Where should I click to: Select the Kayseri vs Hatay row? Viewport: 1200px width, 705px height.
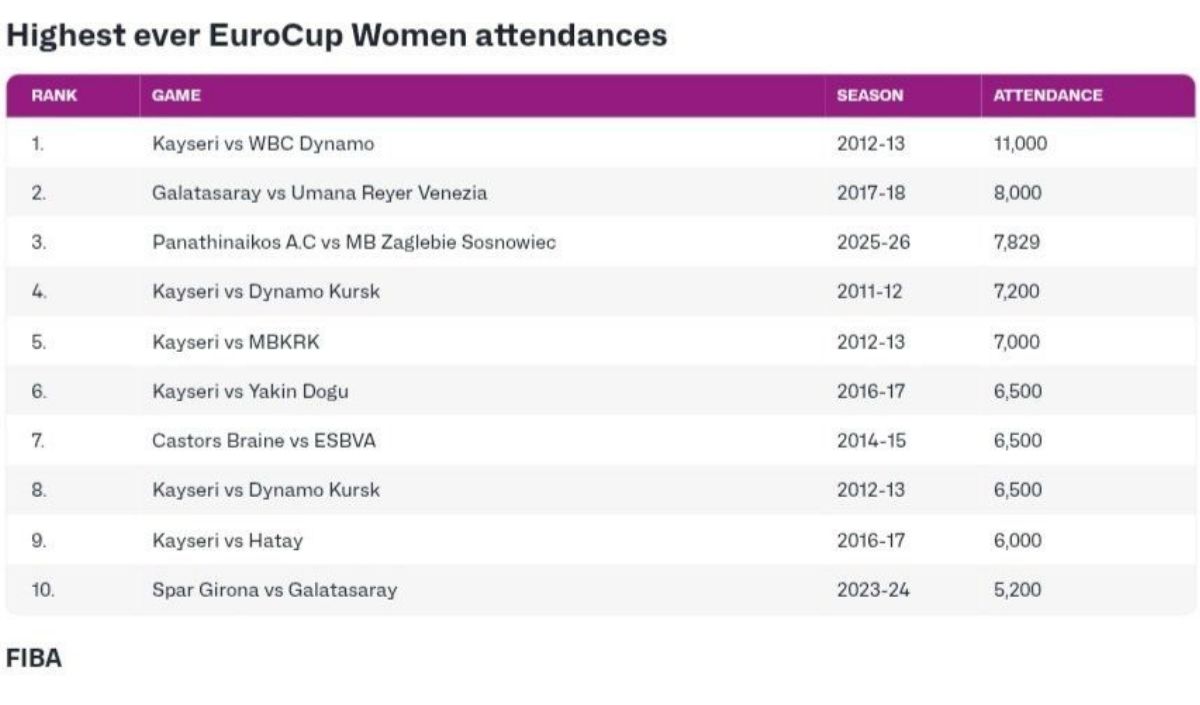pos(227,541)
